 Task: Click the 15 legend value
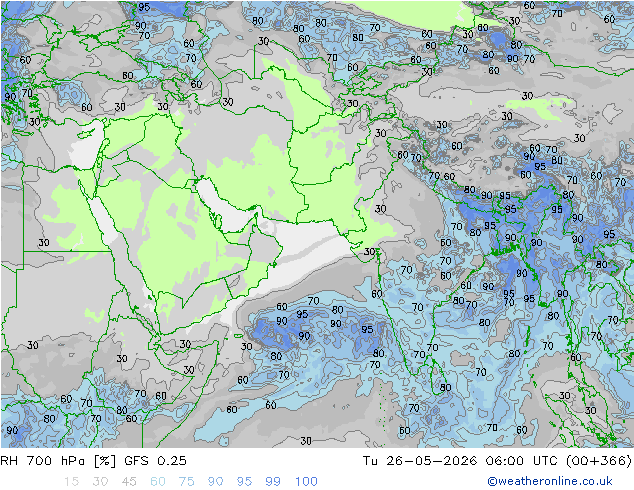coord(71,482)
